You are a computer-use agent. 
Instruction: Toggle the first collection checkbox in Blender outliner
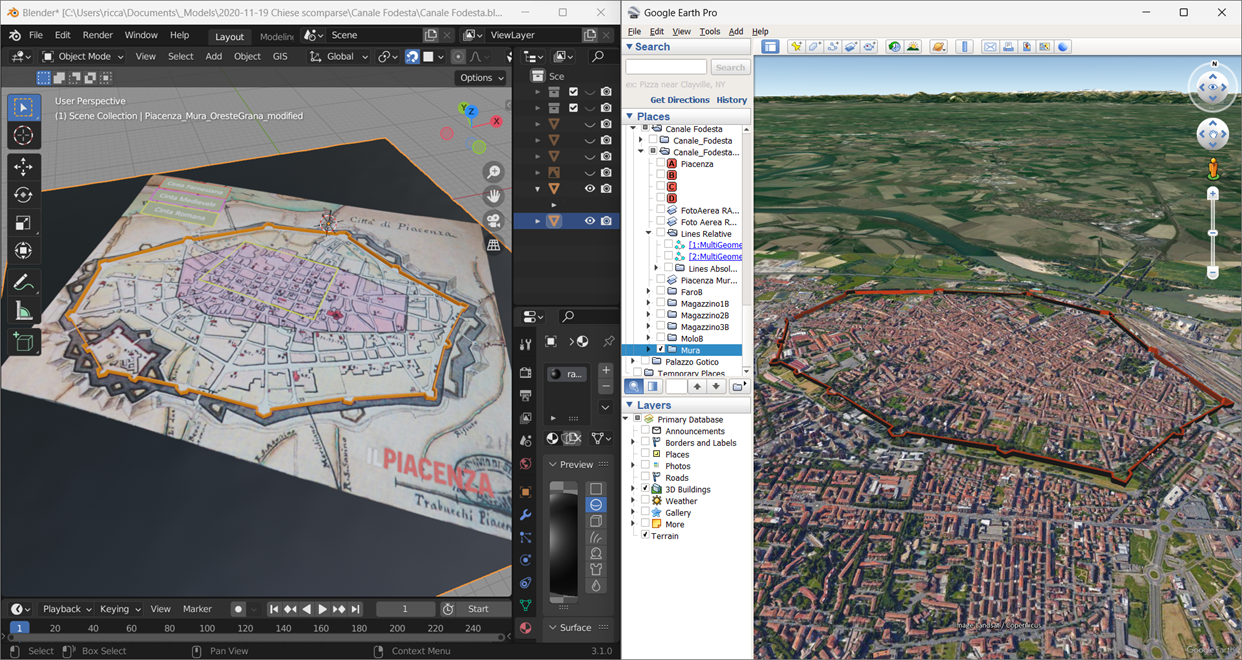coord(573,92)
